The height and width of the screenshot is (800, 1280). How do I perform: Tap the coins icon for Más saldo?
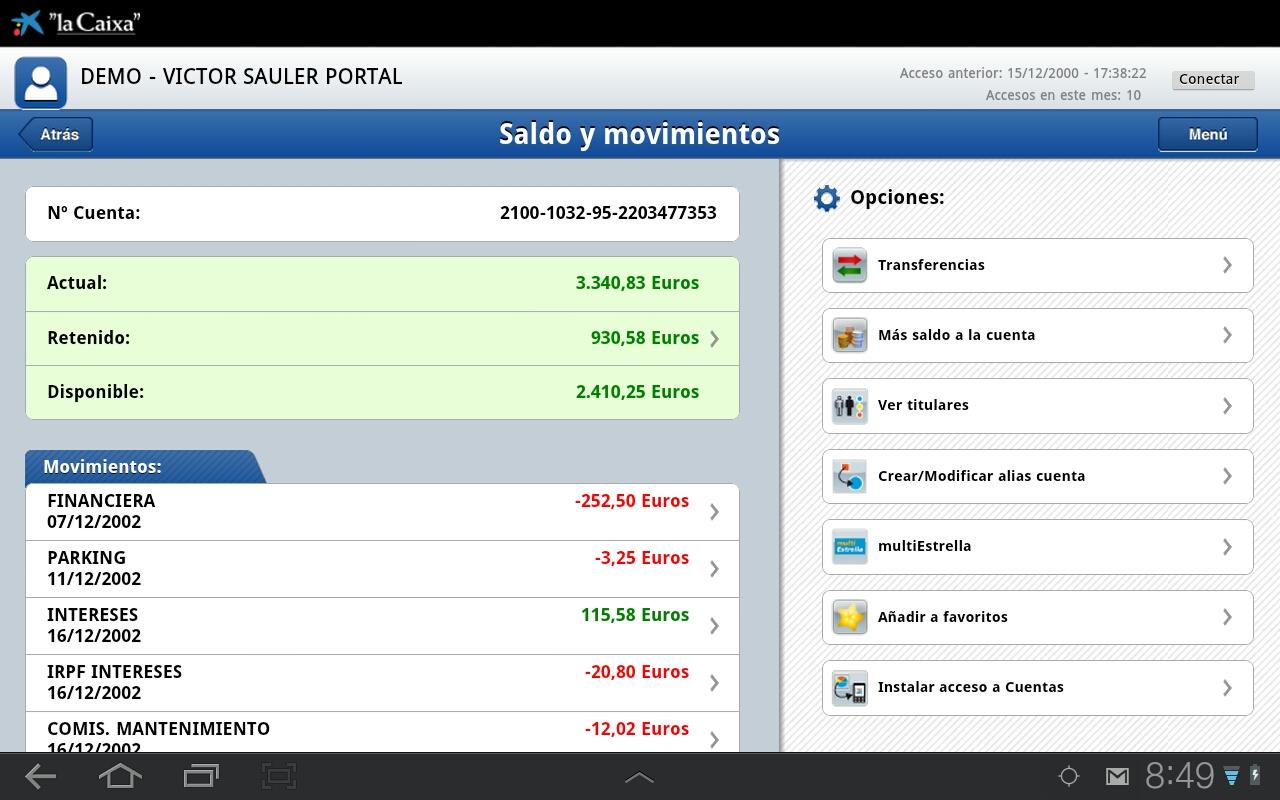(849, 335)
